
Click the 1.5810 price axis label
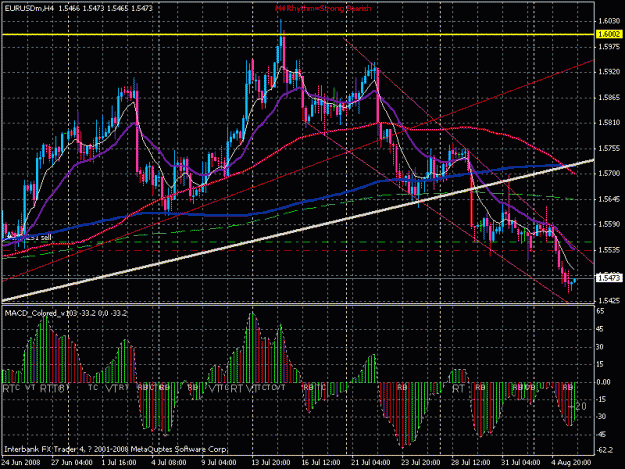609,123
